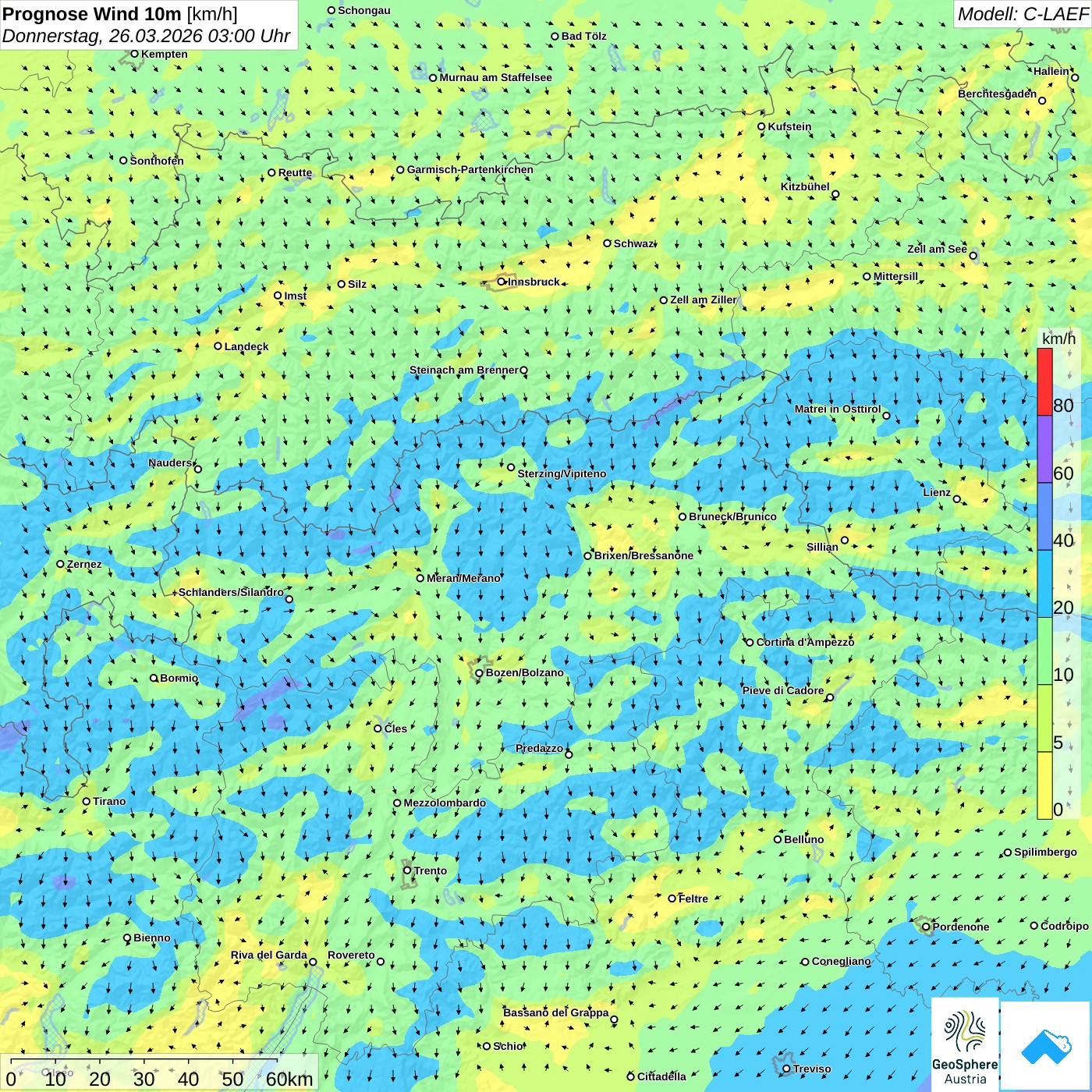Click the 'Schwaz' town label

634,243
